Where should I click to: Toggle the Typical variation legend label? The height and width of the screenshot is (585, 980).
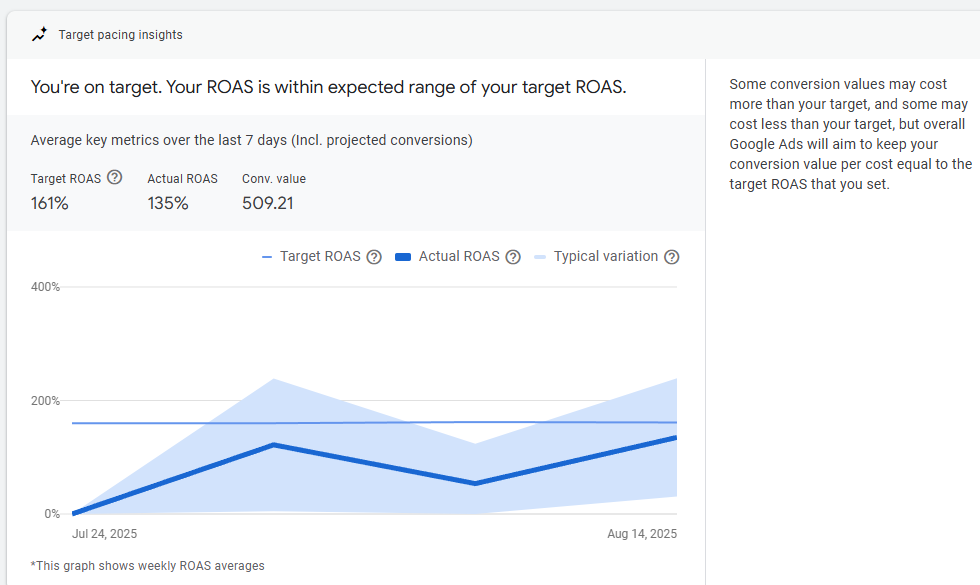point(606,257)
